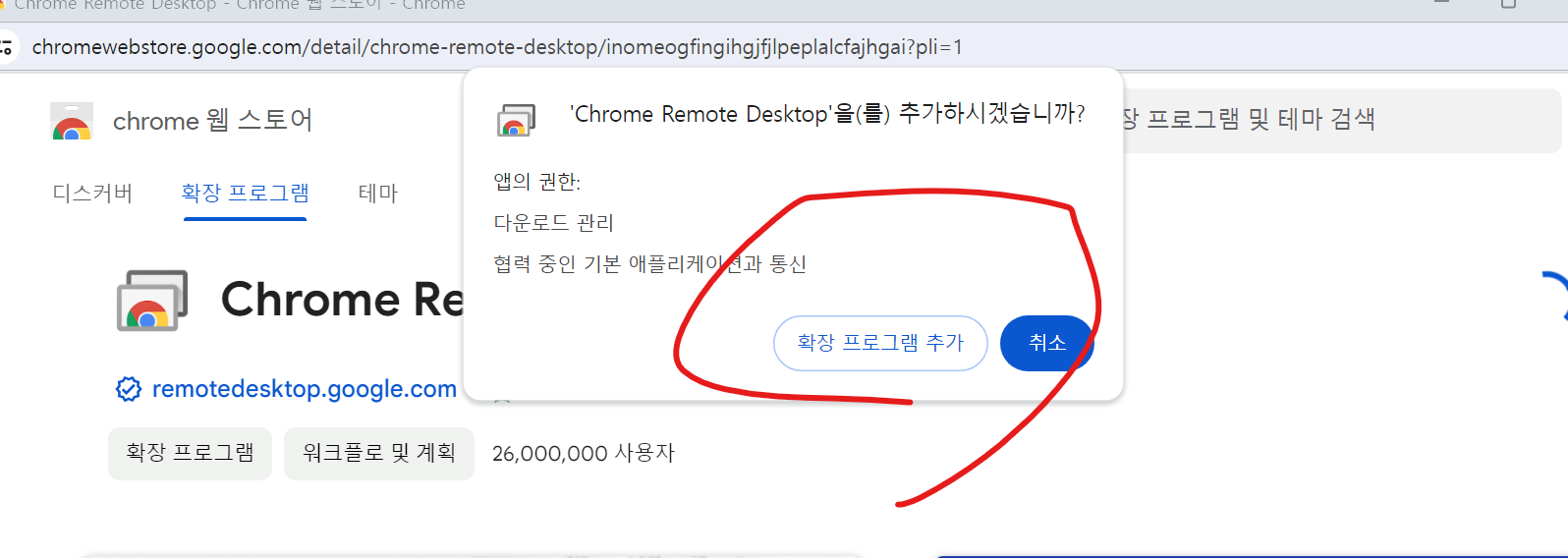Click the 26,000,000 사용자 text
The width and height of the screenshot is (1568, 558).
tap(584, 454)
